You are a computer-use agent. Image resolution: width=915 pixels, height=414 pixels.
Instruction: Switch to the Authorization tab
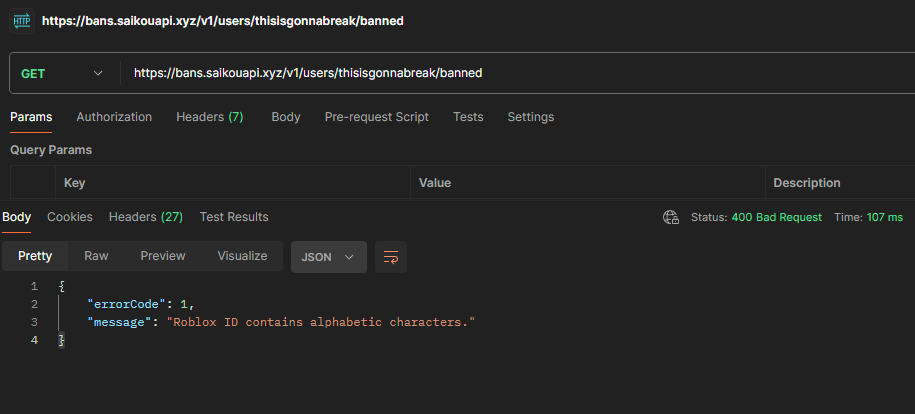114,117
